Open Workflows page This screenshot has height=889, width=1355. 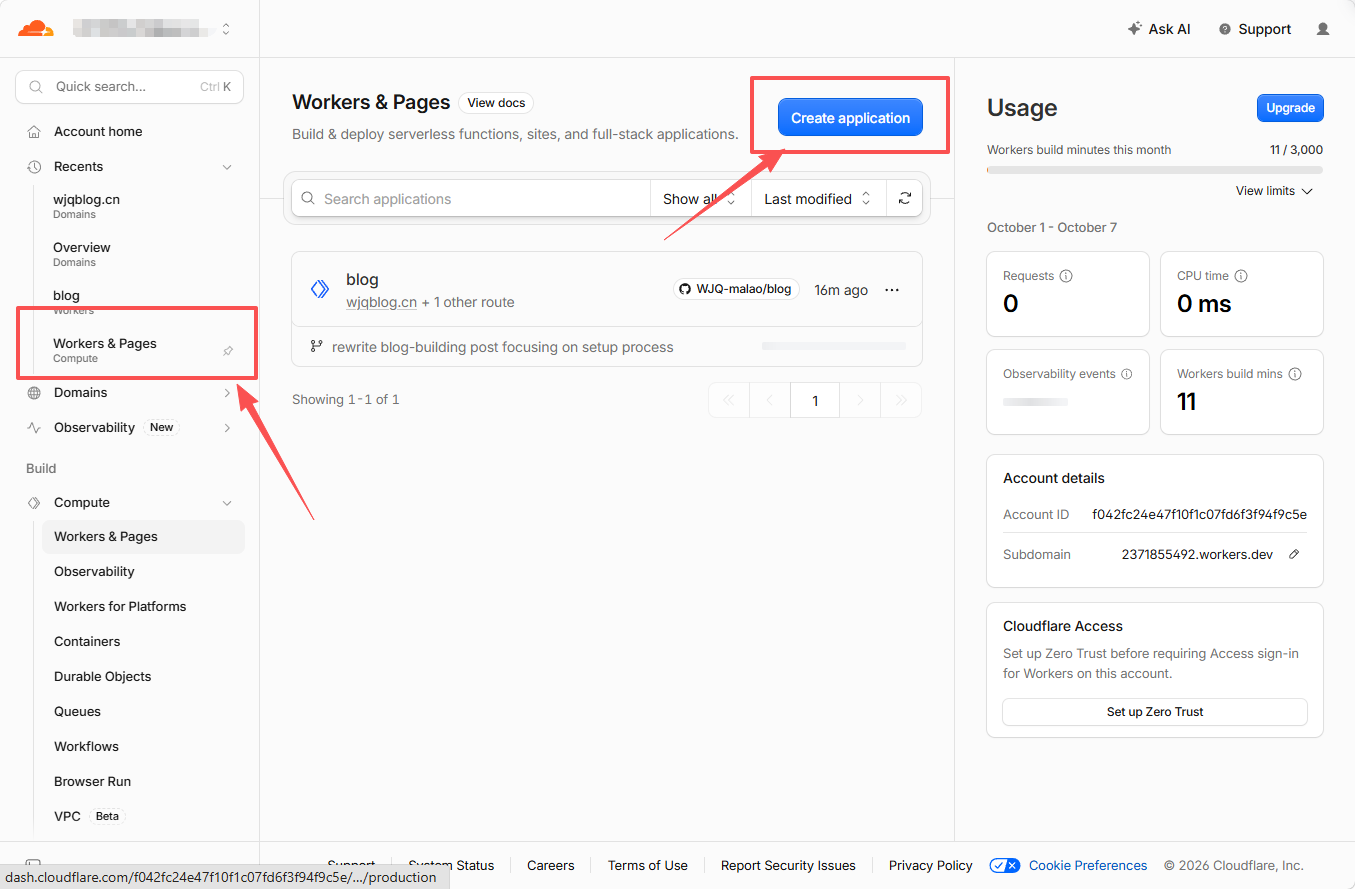[86, 747]
